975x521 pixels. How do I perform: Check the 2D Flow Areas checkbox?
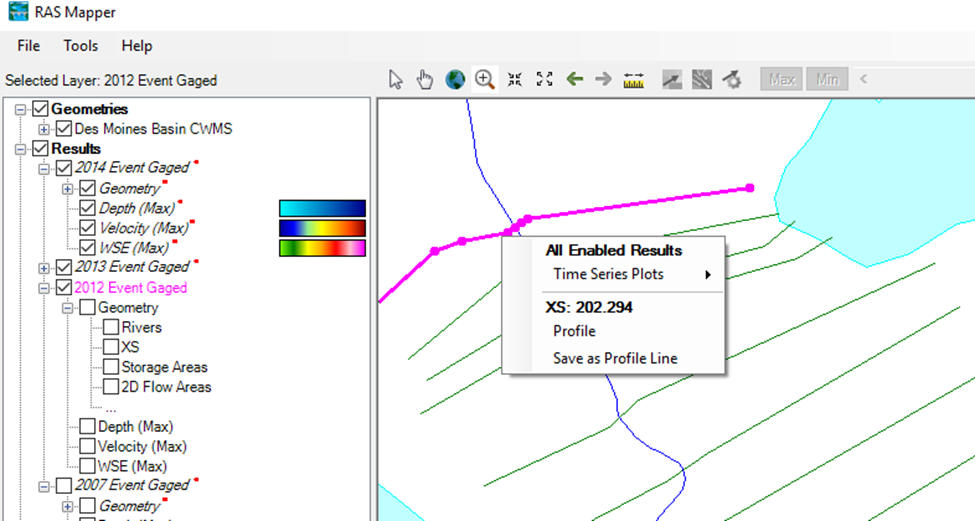pos(111,387)
